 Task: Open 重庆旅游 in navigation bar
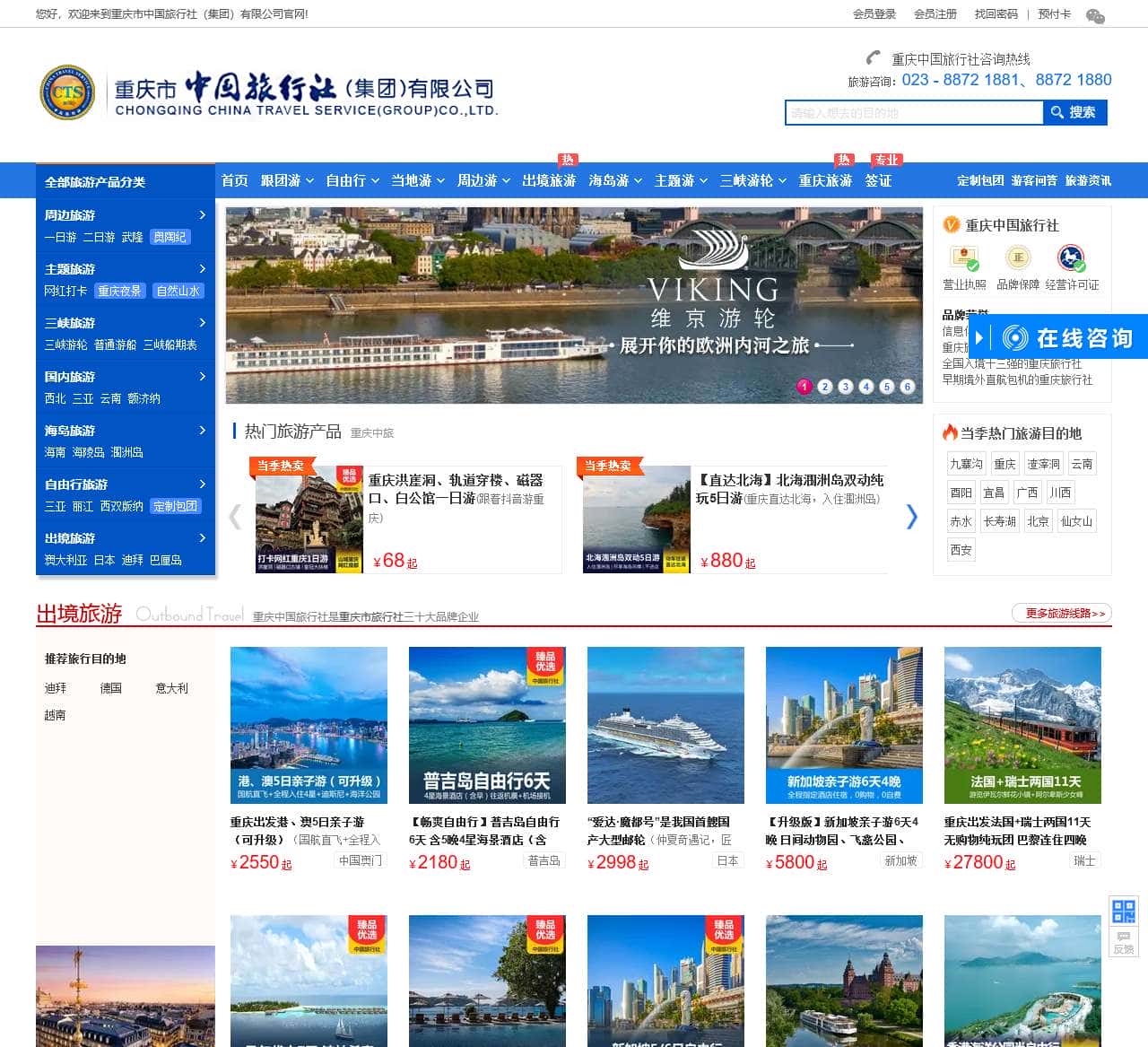(x=825, y=181)
